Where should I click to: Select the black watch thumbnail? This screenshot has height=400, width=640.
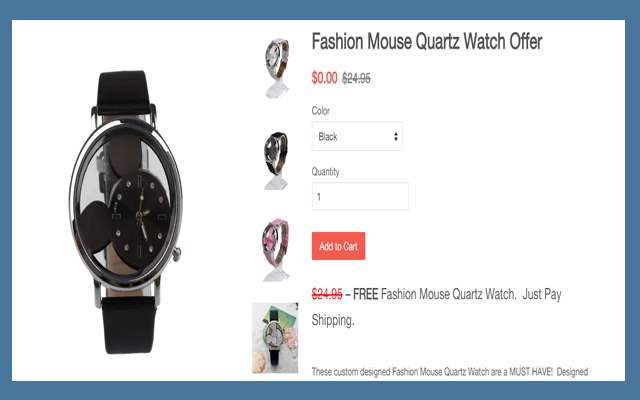(x=276, y=160)
